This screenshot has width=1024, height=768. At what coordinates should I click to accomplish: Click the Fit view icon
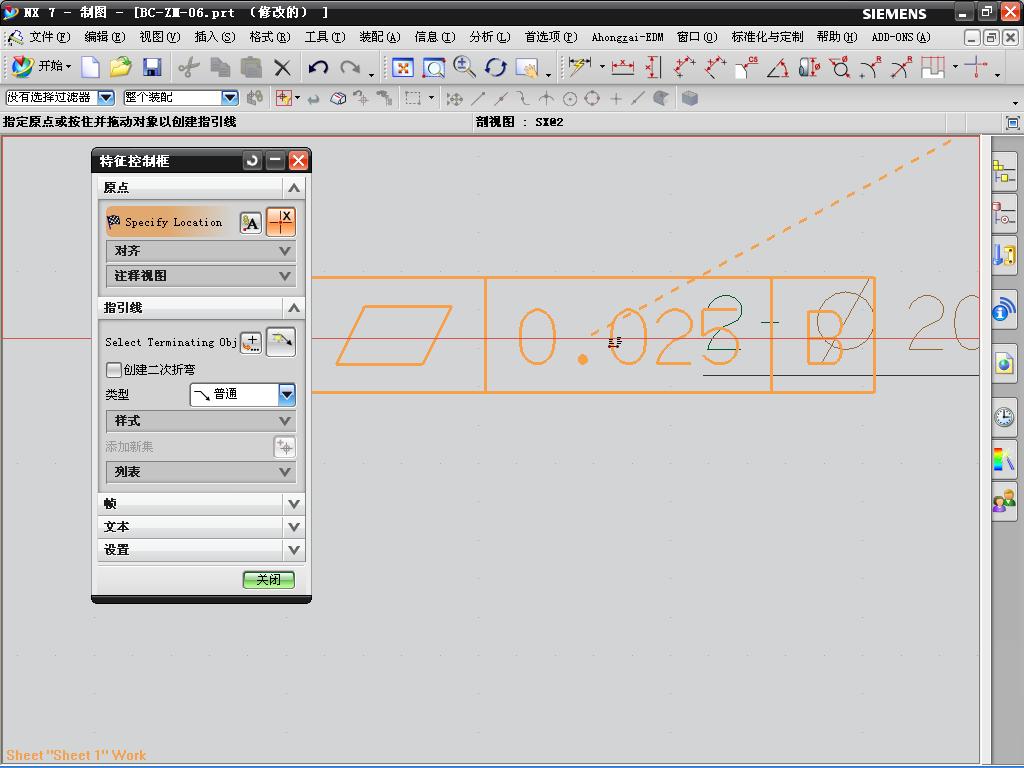coord(403,67)
